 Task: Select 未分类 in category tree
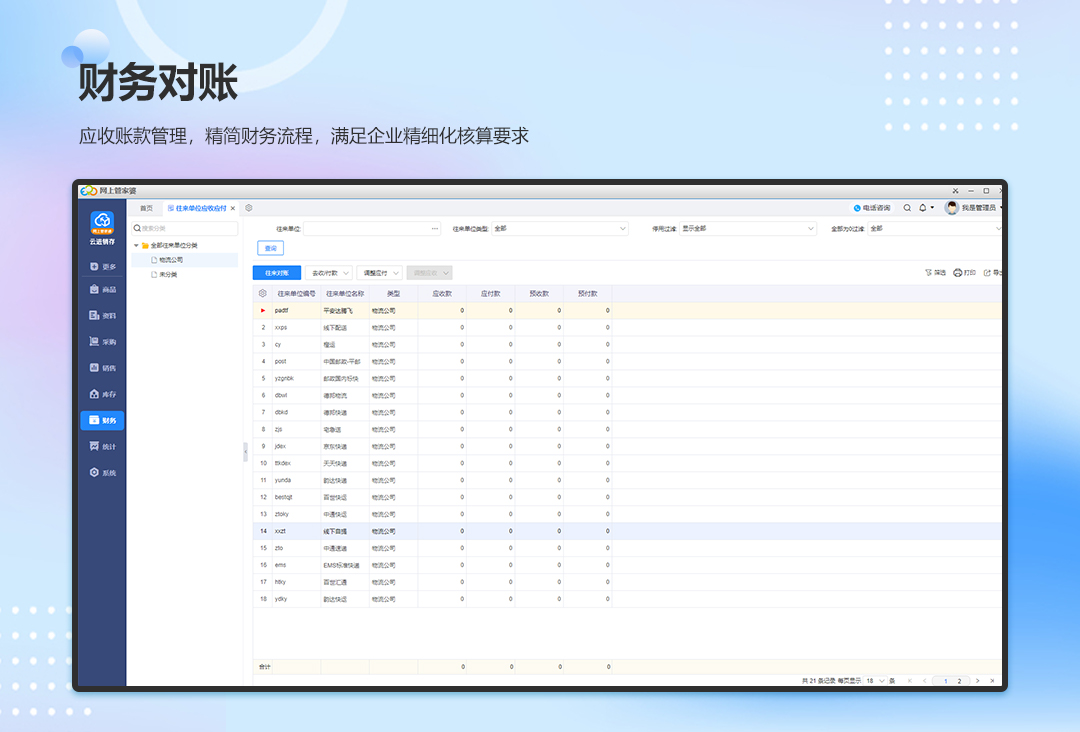click(167, 274)
